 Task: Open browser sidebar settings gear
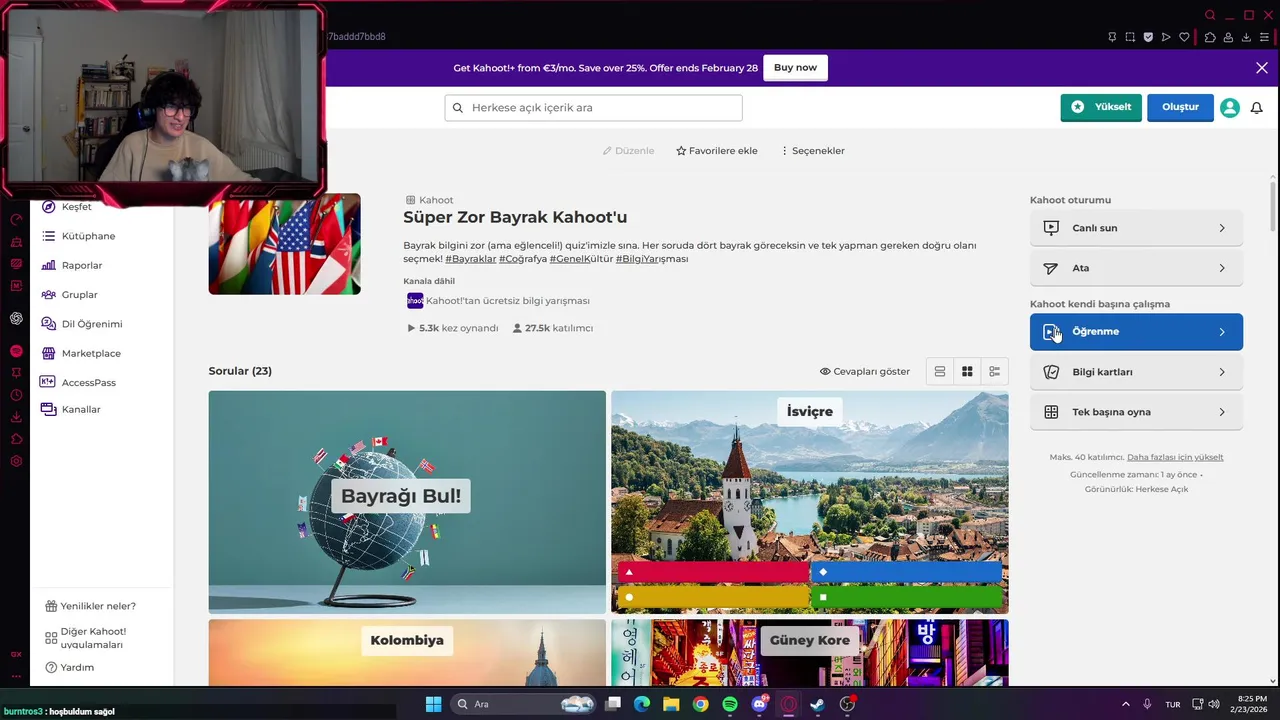[16, 461]
